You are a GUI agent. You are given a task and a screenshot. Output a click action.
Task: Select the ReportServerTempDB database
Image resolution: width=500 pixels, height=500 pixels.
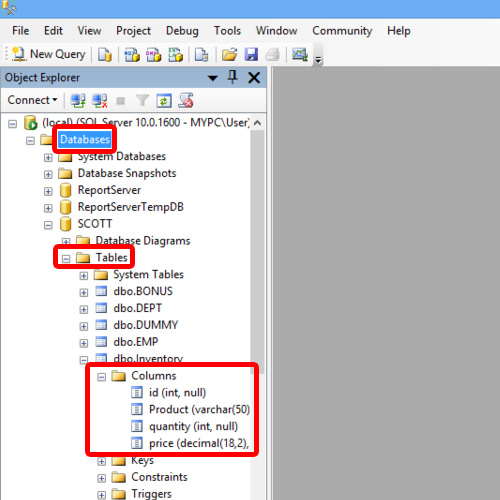[x=131, y=207]
